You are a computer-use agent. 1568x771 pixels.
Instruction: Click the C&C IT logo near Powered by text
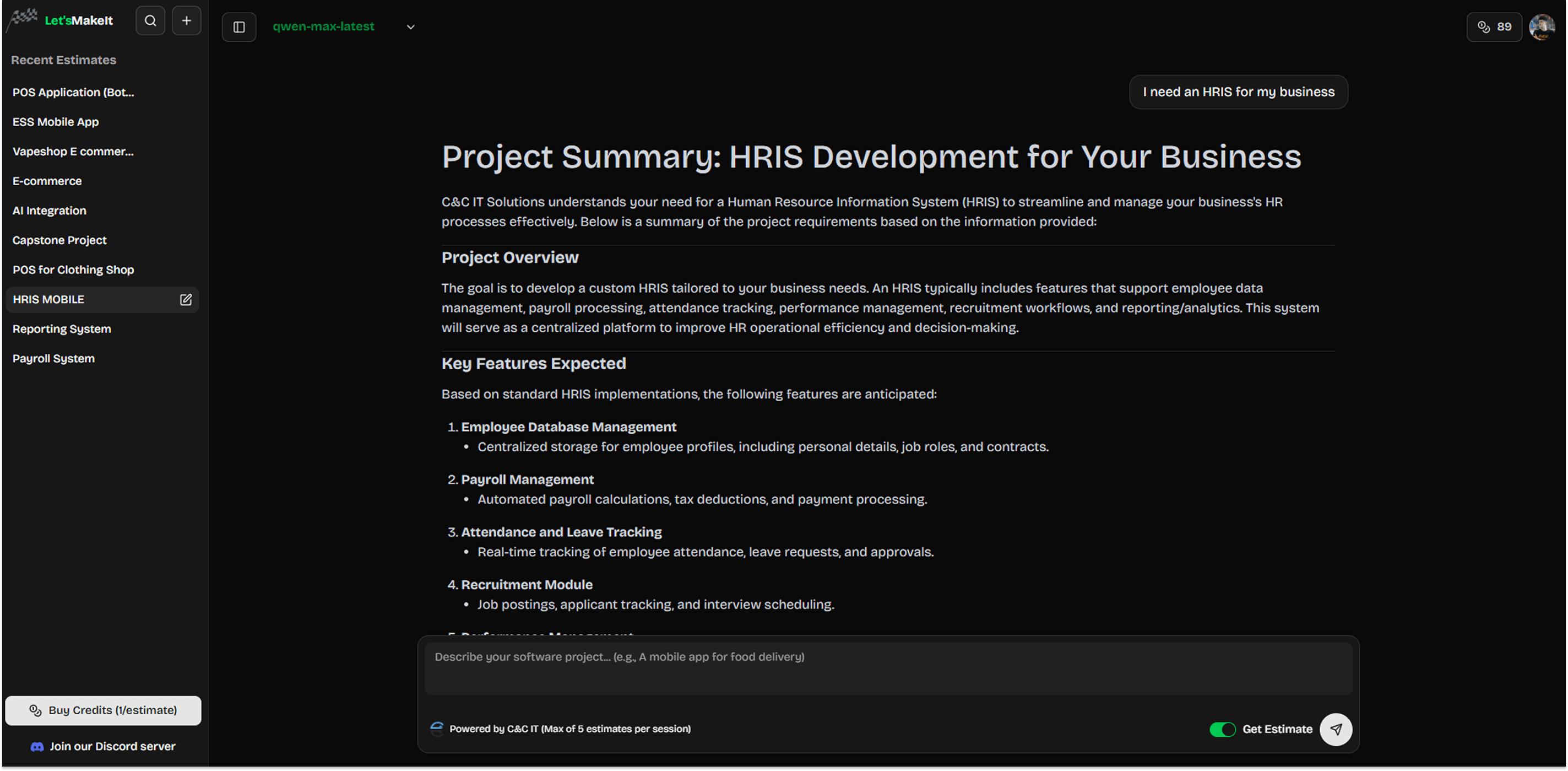(436, 729)
